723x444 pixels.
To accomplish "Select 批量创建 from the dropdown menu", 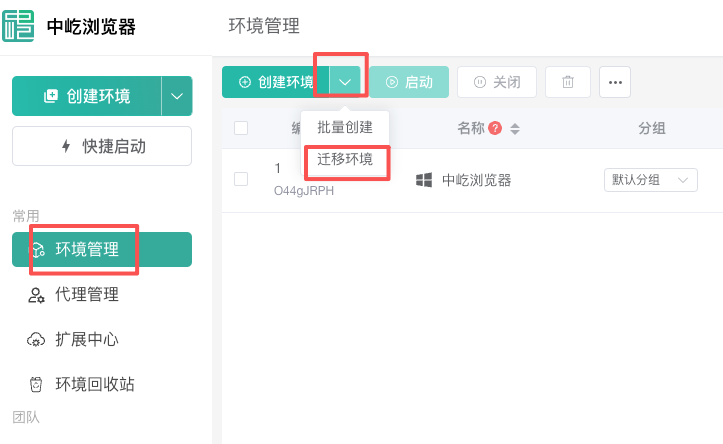I will coord(345,127).
